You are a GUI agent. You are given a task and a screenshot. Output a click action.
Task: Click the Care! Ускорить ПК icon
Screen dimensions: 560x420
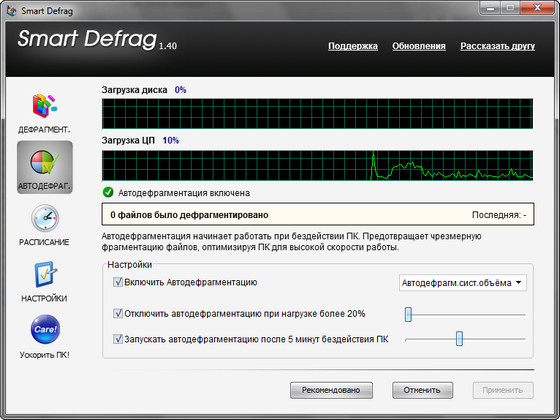45,329
